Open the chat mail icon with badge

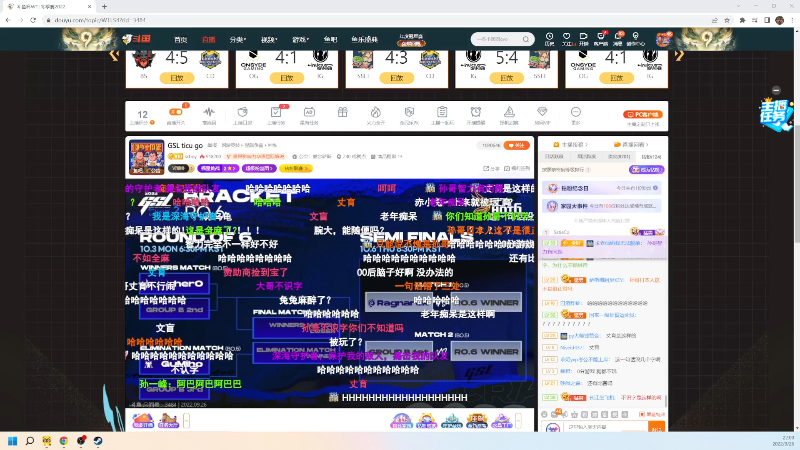554,415
